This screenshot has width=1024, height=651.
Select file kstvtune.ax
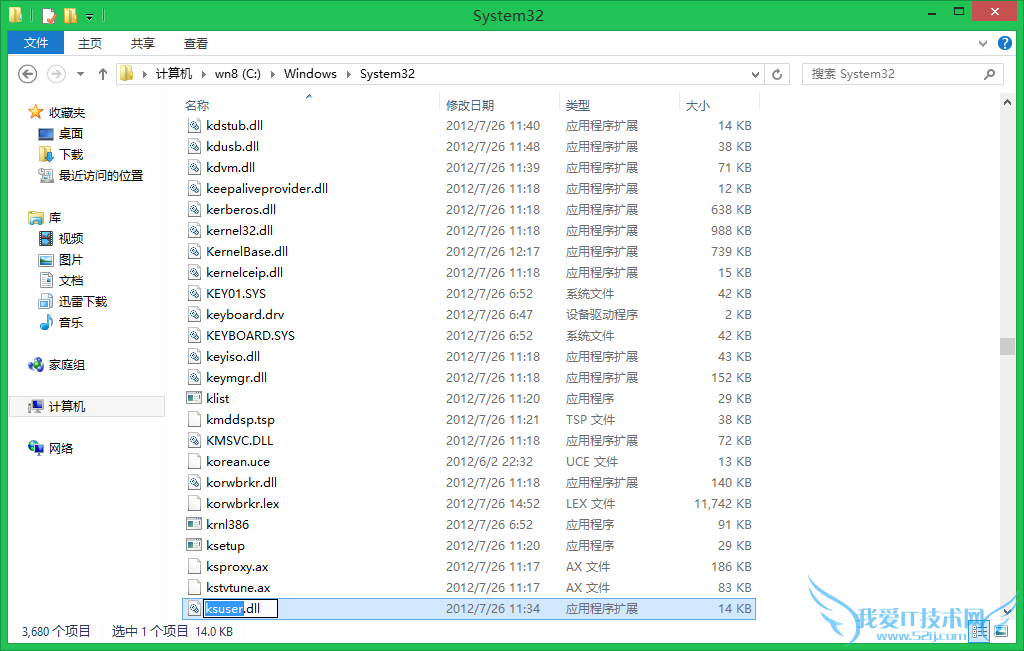coord(238,588)
